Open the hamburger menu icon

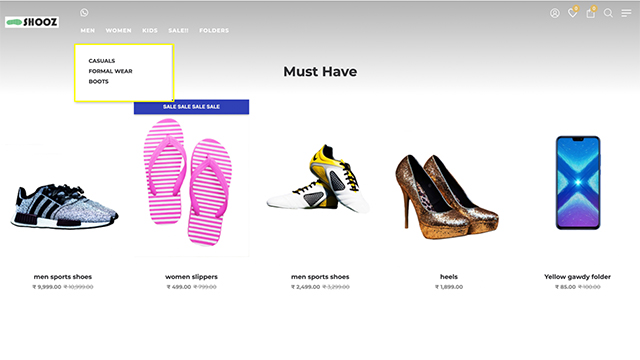tap(626, 13)
